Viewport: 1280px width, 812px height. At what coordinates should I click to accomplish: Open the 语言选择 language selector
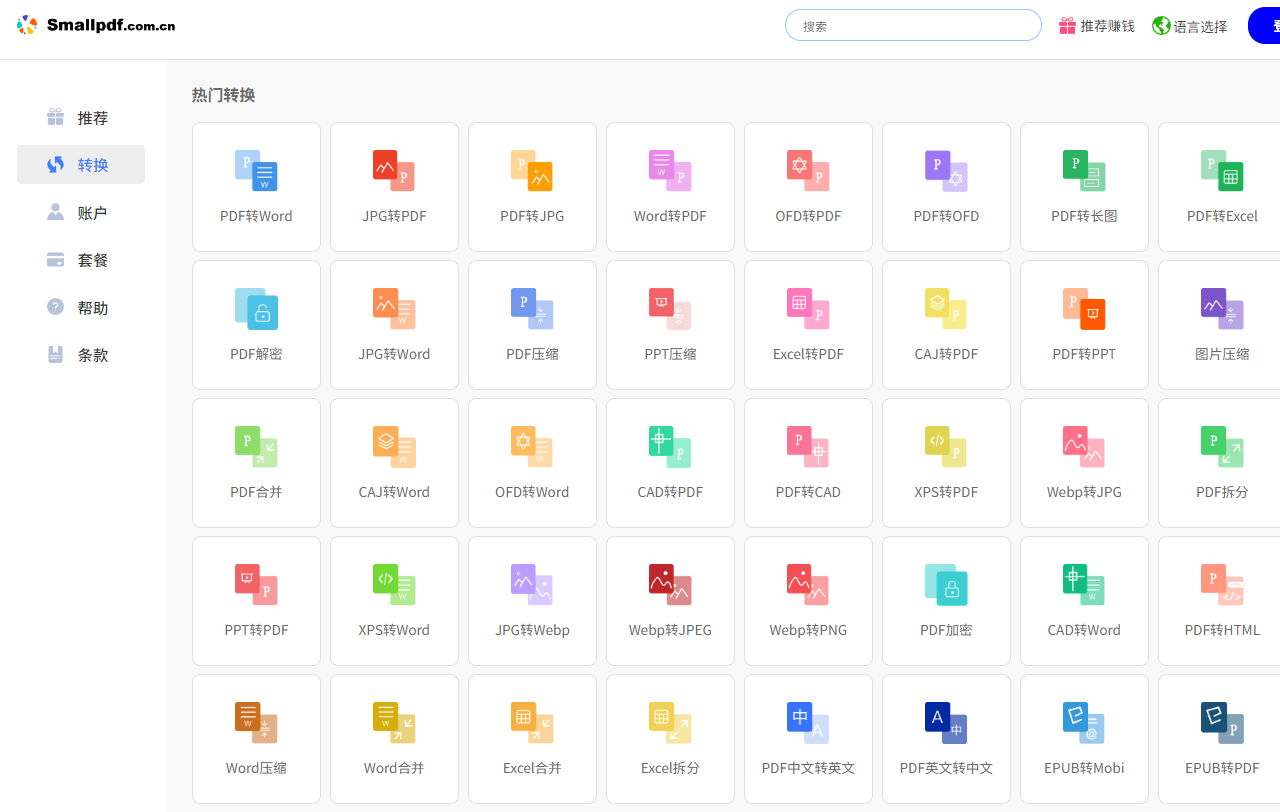(x=1190, y=26)
